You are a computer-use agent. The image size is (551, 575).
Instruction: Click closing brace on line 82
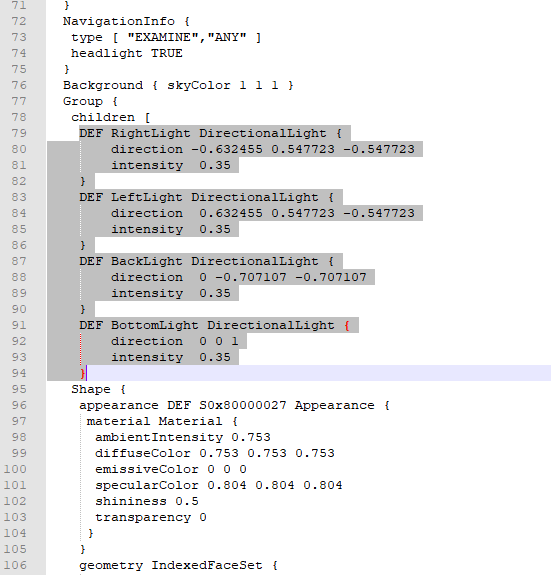tap(83, 181)
